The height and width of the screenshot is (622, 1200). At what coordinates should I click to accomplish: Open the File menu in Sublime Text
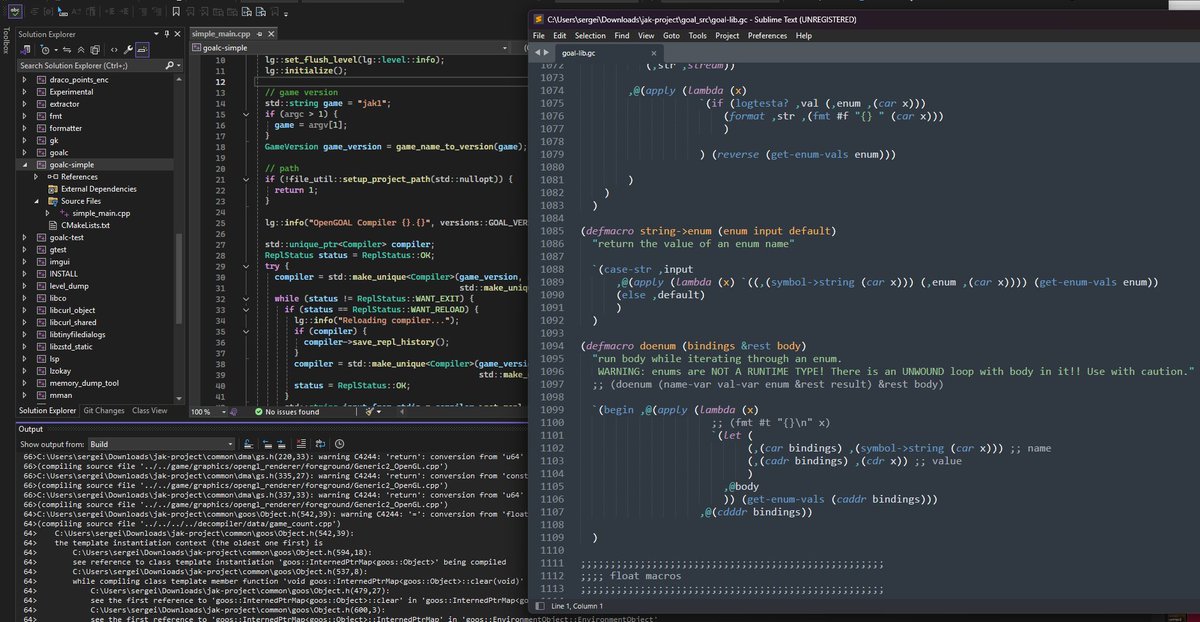point(539,35)
